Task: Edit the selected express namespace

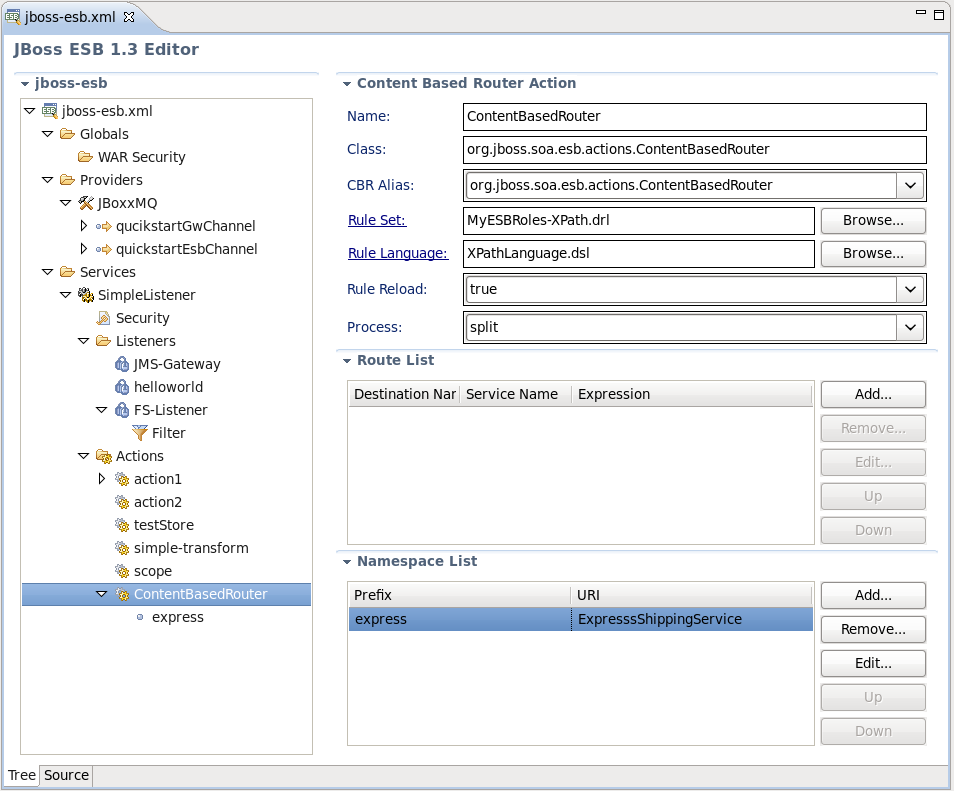Action: pyautogui.click(x=873, y=663)
